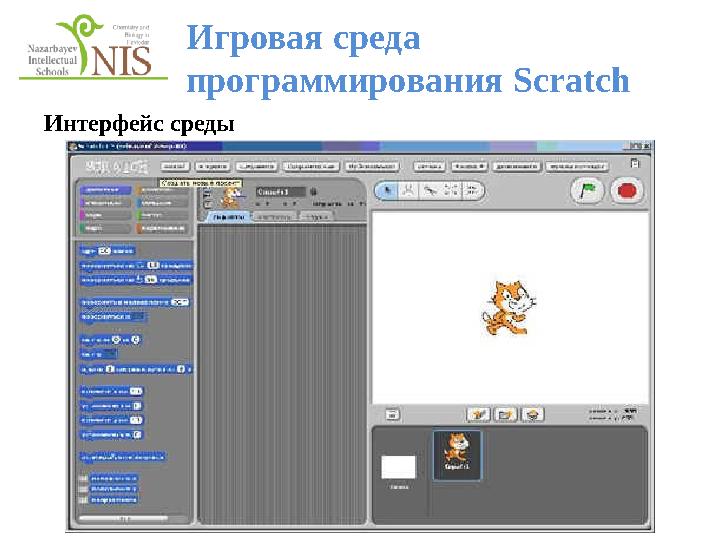Screen dimensions: 720x540
Task: Open the dropdown in the point-towards block
Action: 138,317
